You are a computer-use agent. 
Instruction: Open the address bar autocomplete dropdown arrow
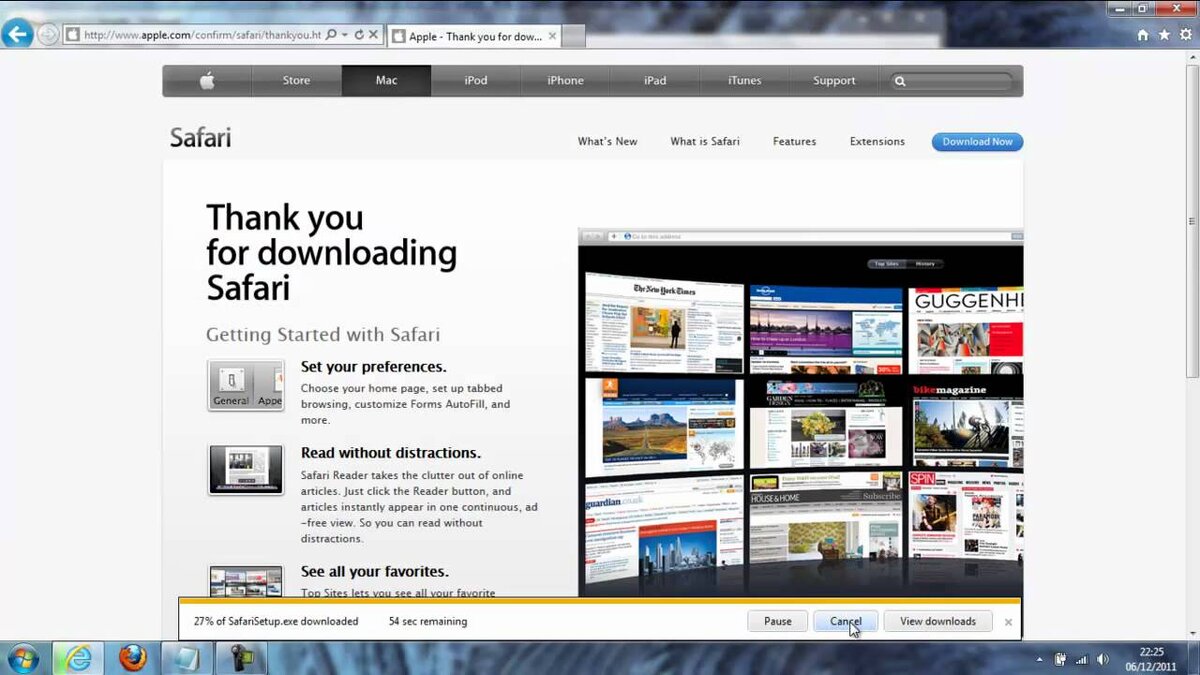(x=345, y=35)
